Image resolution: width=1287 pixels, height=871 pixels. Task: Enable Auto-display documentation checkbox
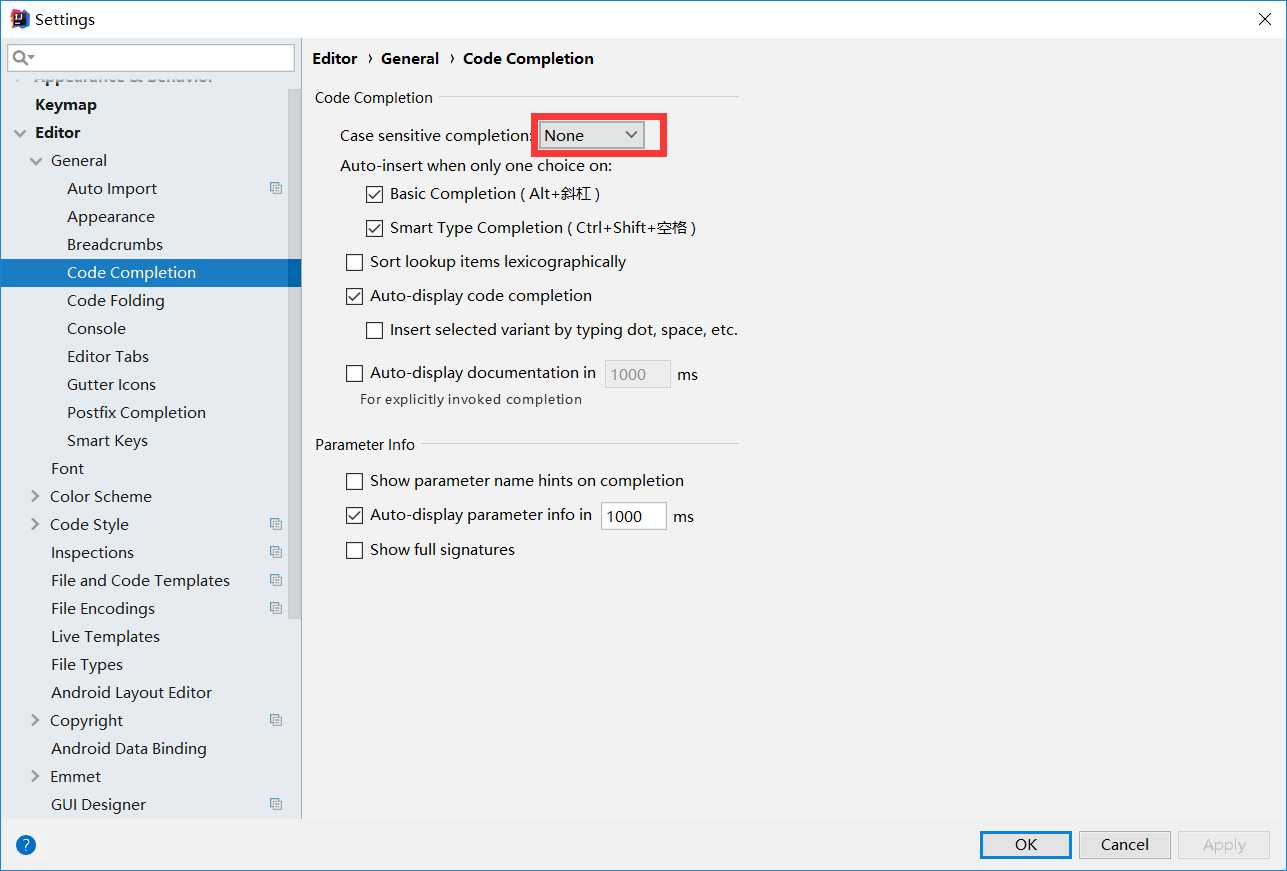coord(355,373)
